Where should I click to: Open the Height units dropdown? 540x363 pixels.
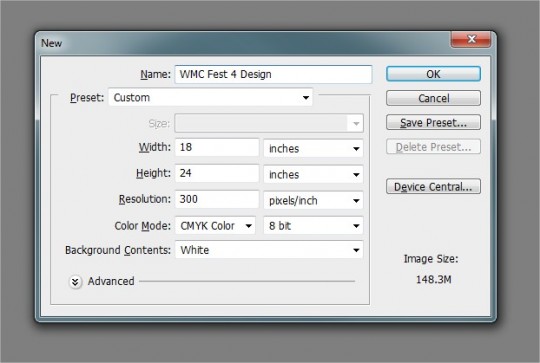313,174
